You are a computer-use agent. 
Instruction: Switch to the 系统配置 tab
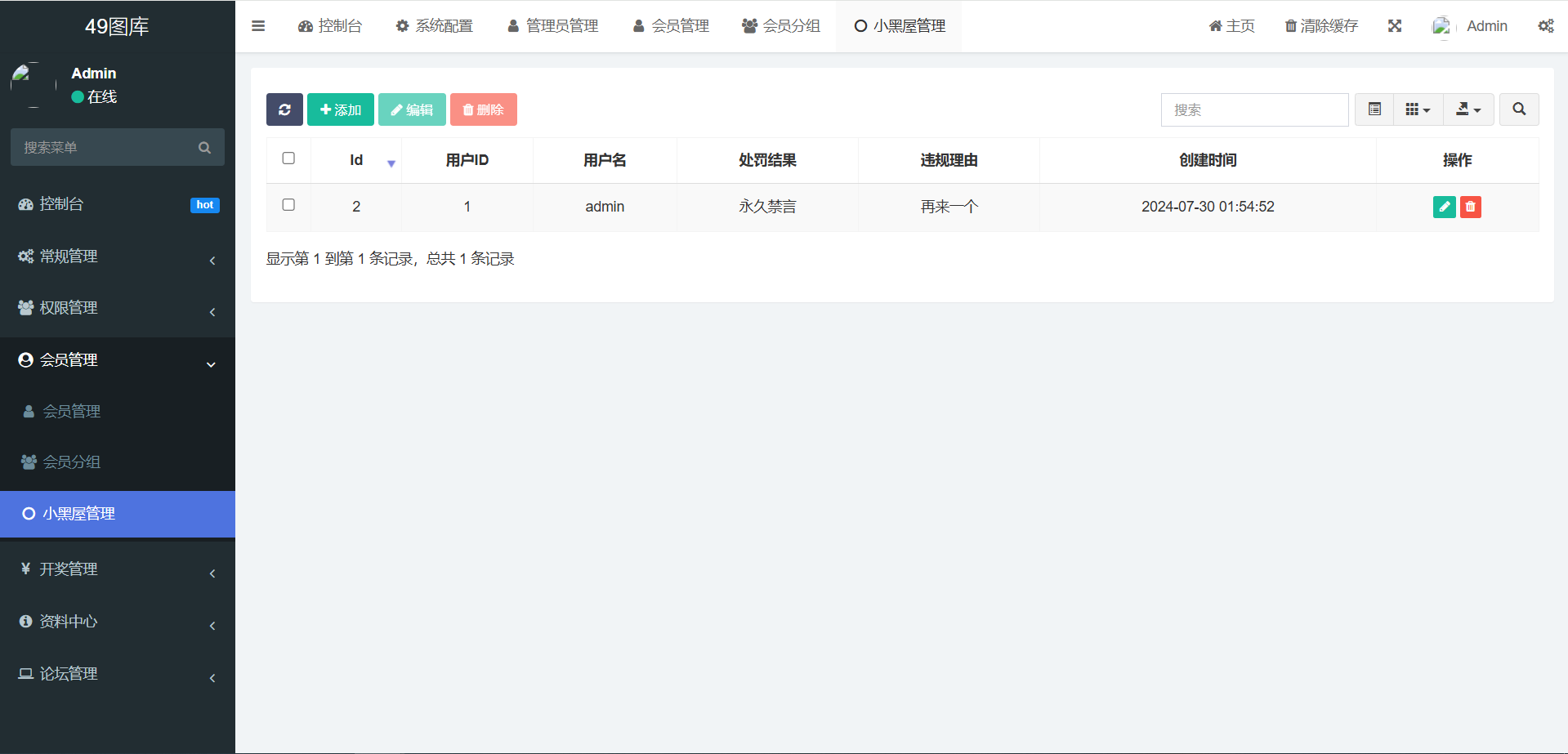tap(434, 26)
